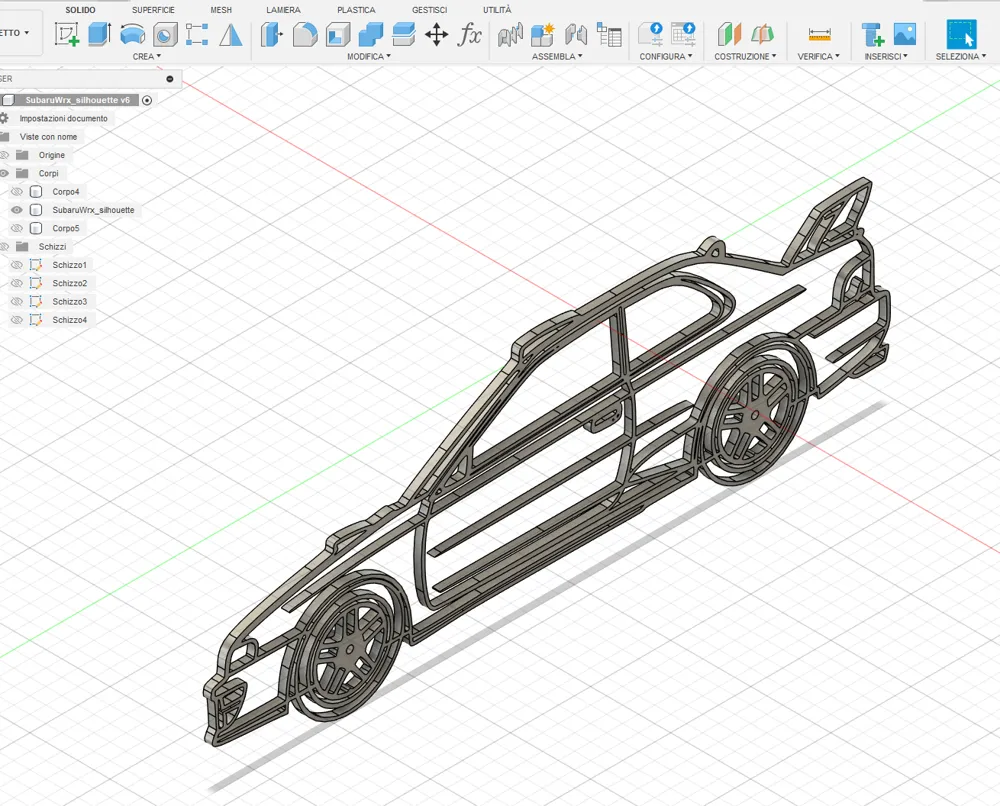Select the Offset Plane construction tool
The width and height of the screenshot is (1000, 806).
pos(729,34)
